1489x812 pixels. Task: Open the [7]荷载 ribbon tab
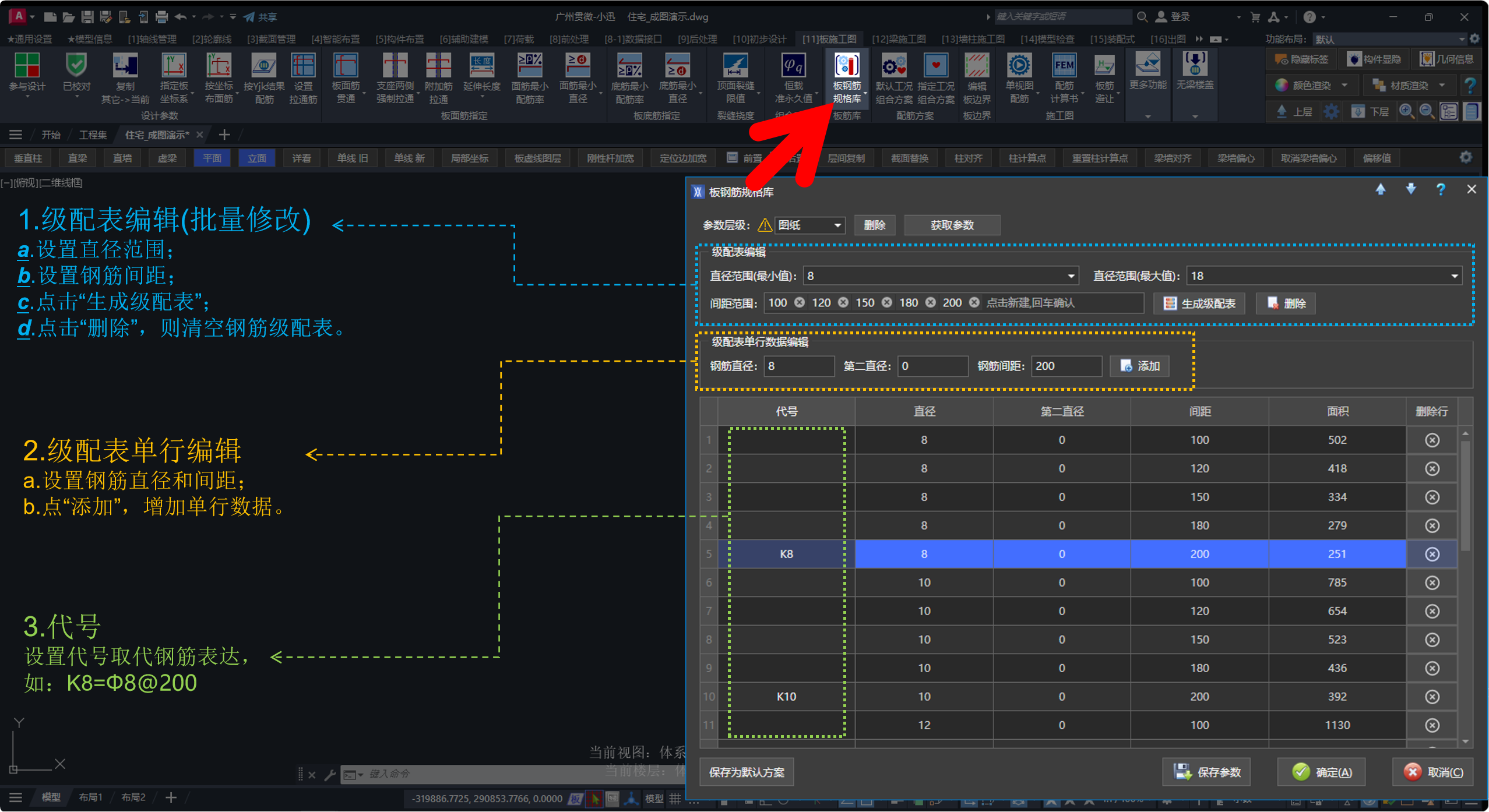point(519,39)
